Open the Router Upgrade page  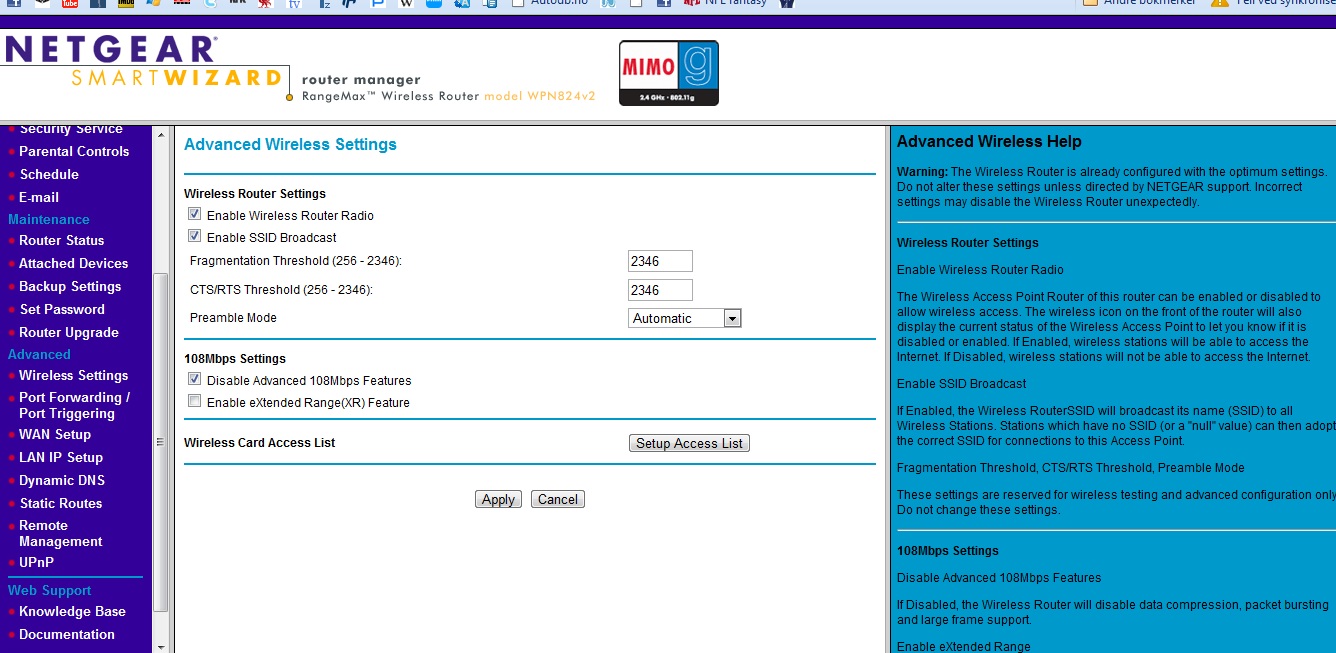pos(69,332)
